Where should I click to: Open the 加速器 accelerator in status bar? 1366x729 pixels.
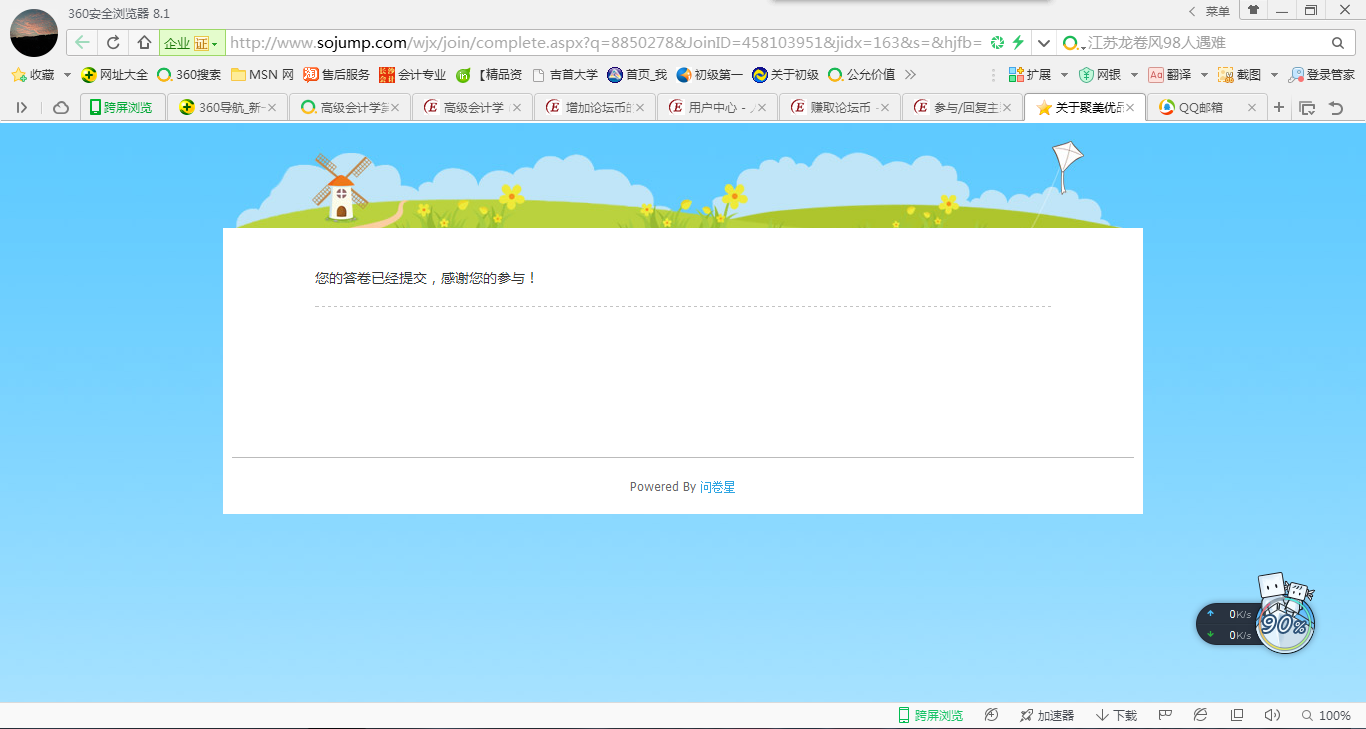(1047, 715)
